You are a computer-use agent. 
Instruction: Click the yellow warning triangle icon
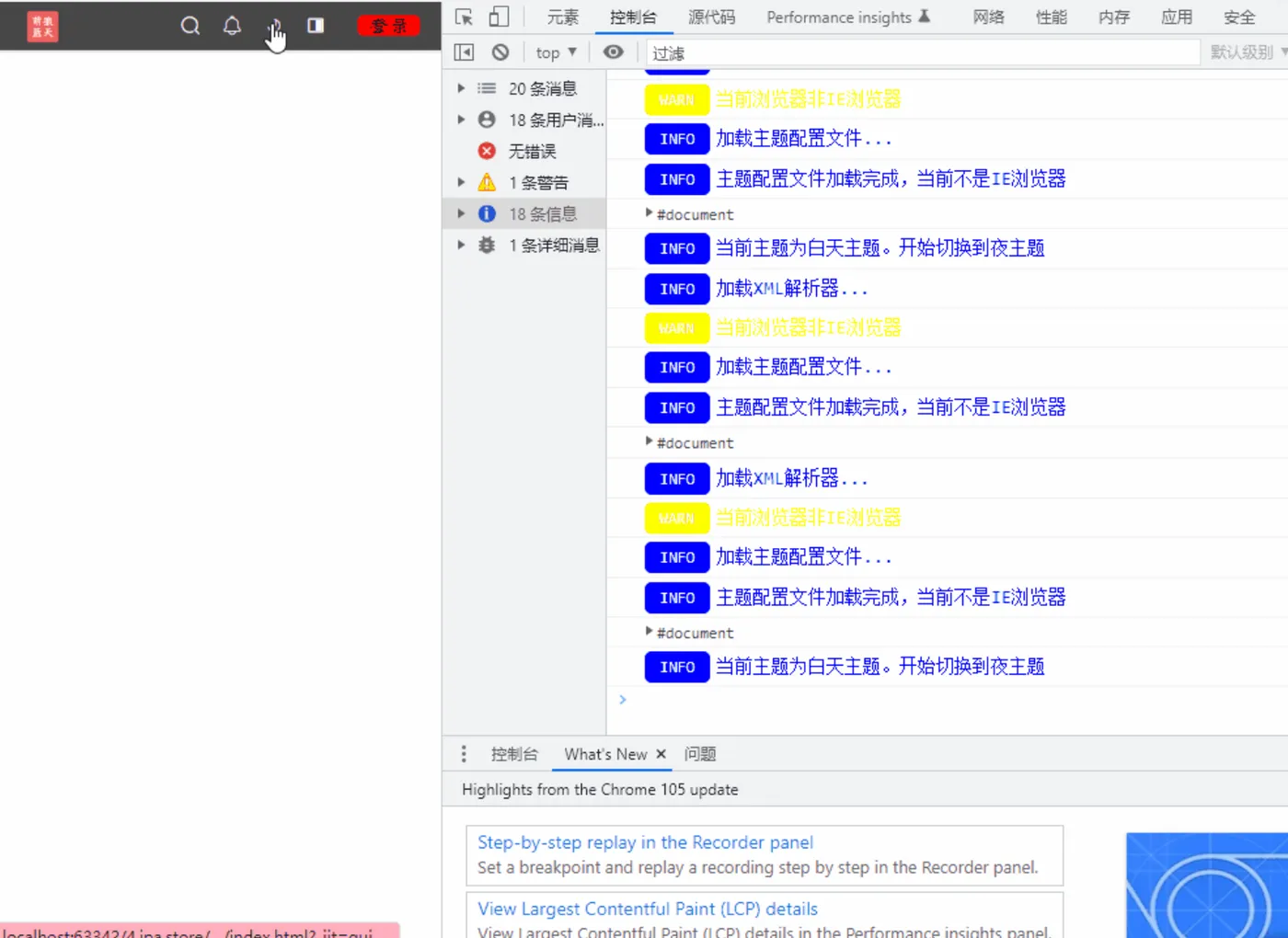point(487,182)
